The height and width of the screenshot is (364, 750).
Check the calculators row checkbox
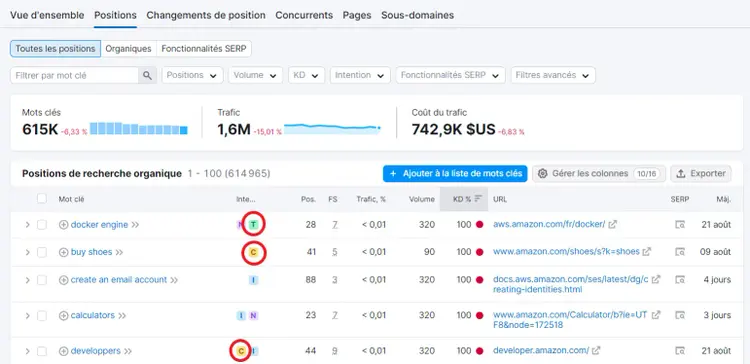click(42, 316)
